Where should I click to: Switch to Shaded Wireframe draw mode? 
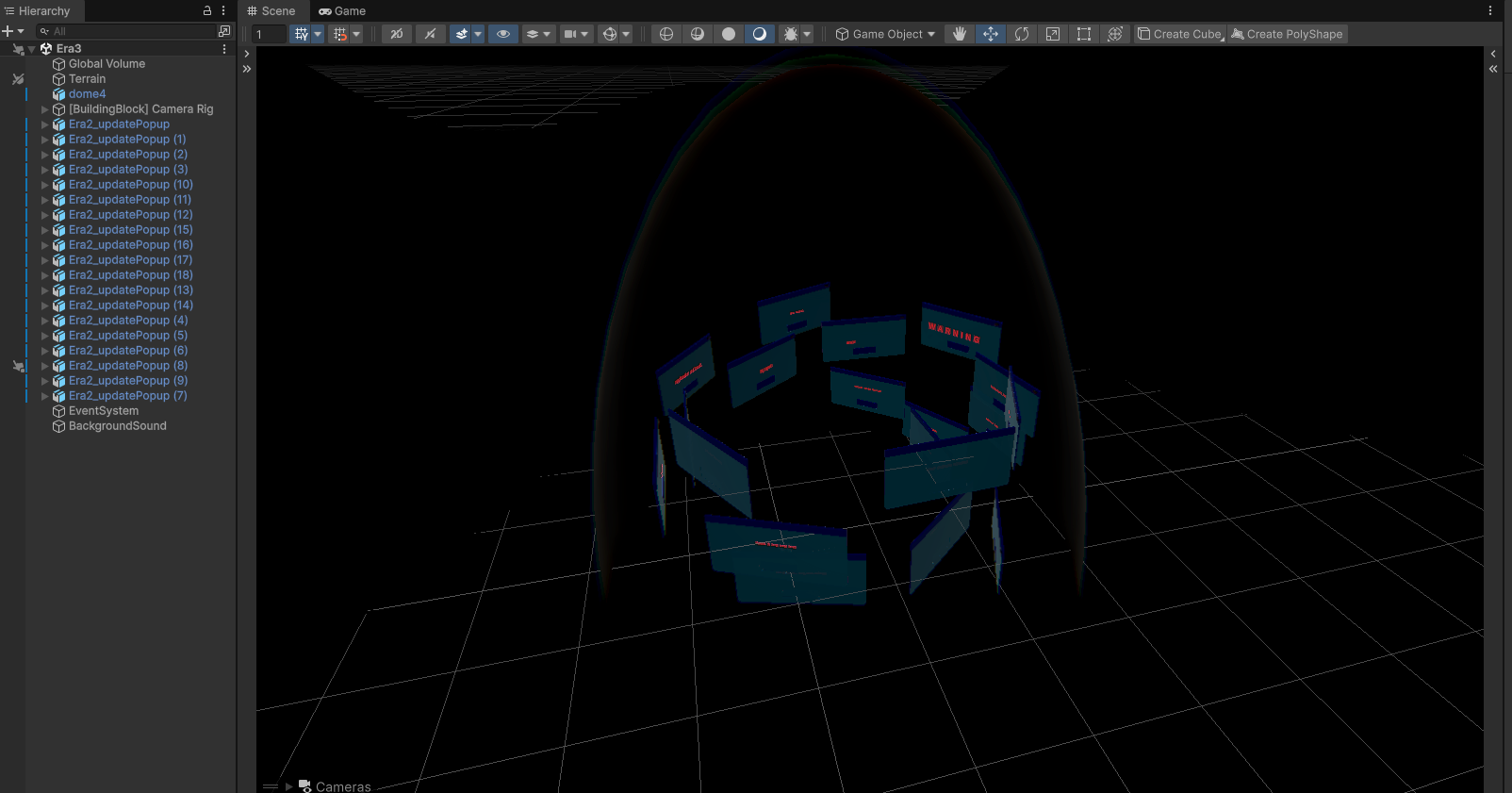[698, 34]
